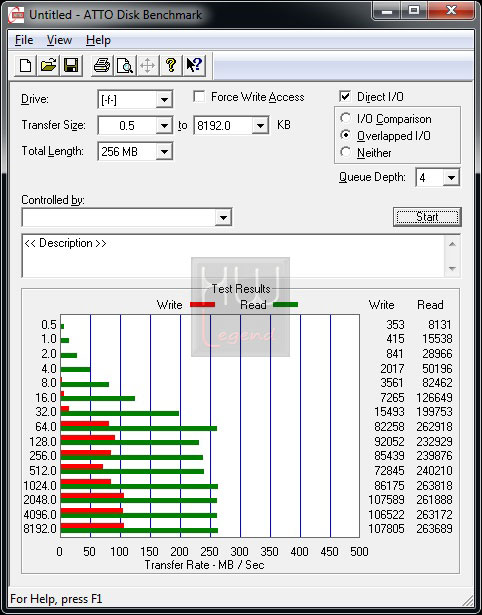
Task: Click the write value 82258
Action: (389, 427)
